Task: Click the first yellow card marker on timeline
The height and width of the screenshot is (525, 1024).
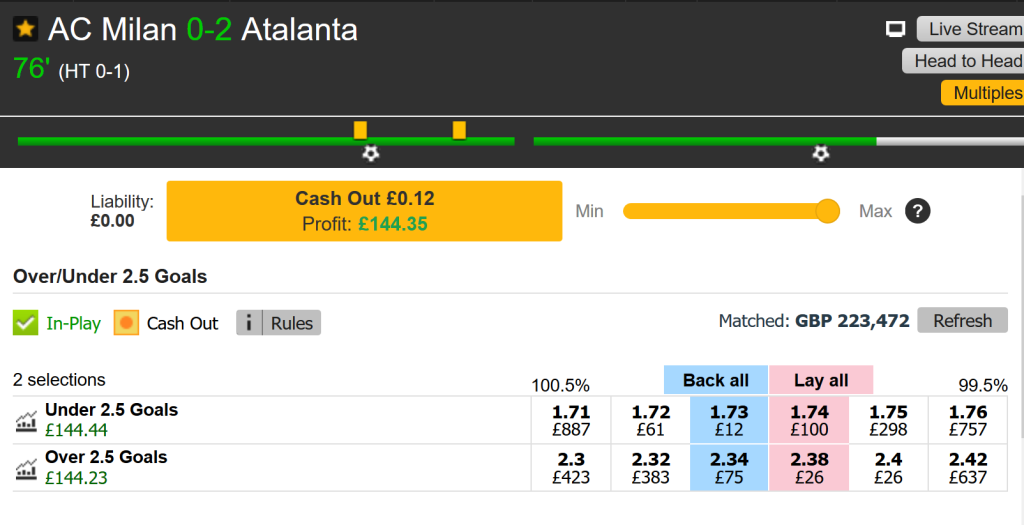Action: pyautogui.click(x=360, y=130)
